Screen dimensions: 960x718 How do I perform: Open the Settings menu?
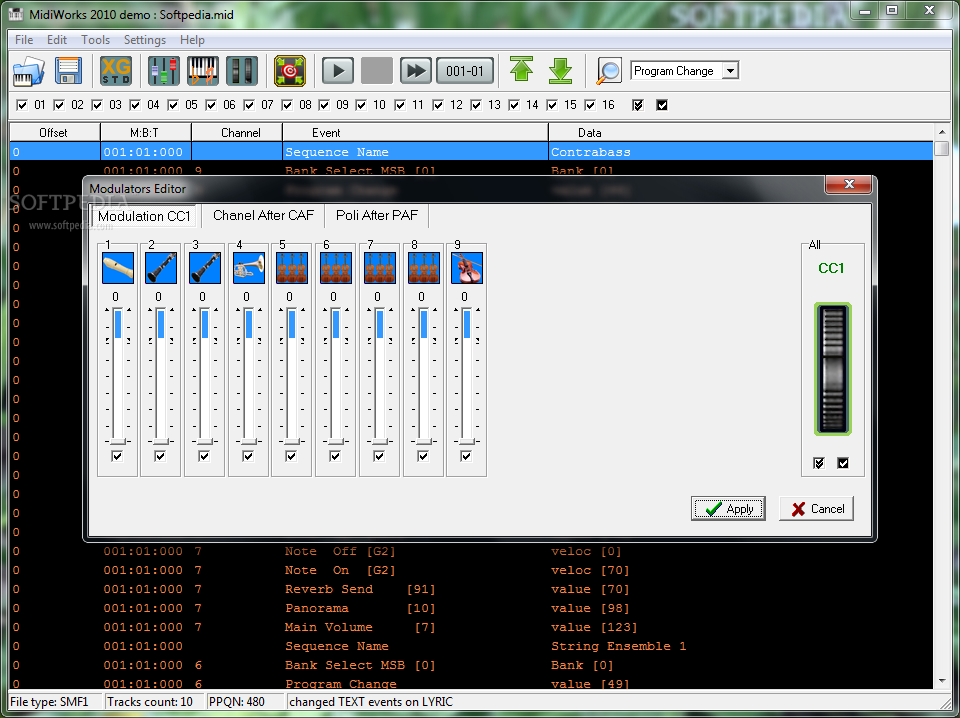tap(144, 40)
